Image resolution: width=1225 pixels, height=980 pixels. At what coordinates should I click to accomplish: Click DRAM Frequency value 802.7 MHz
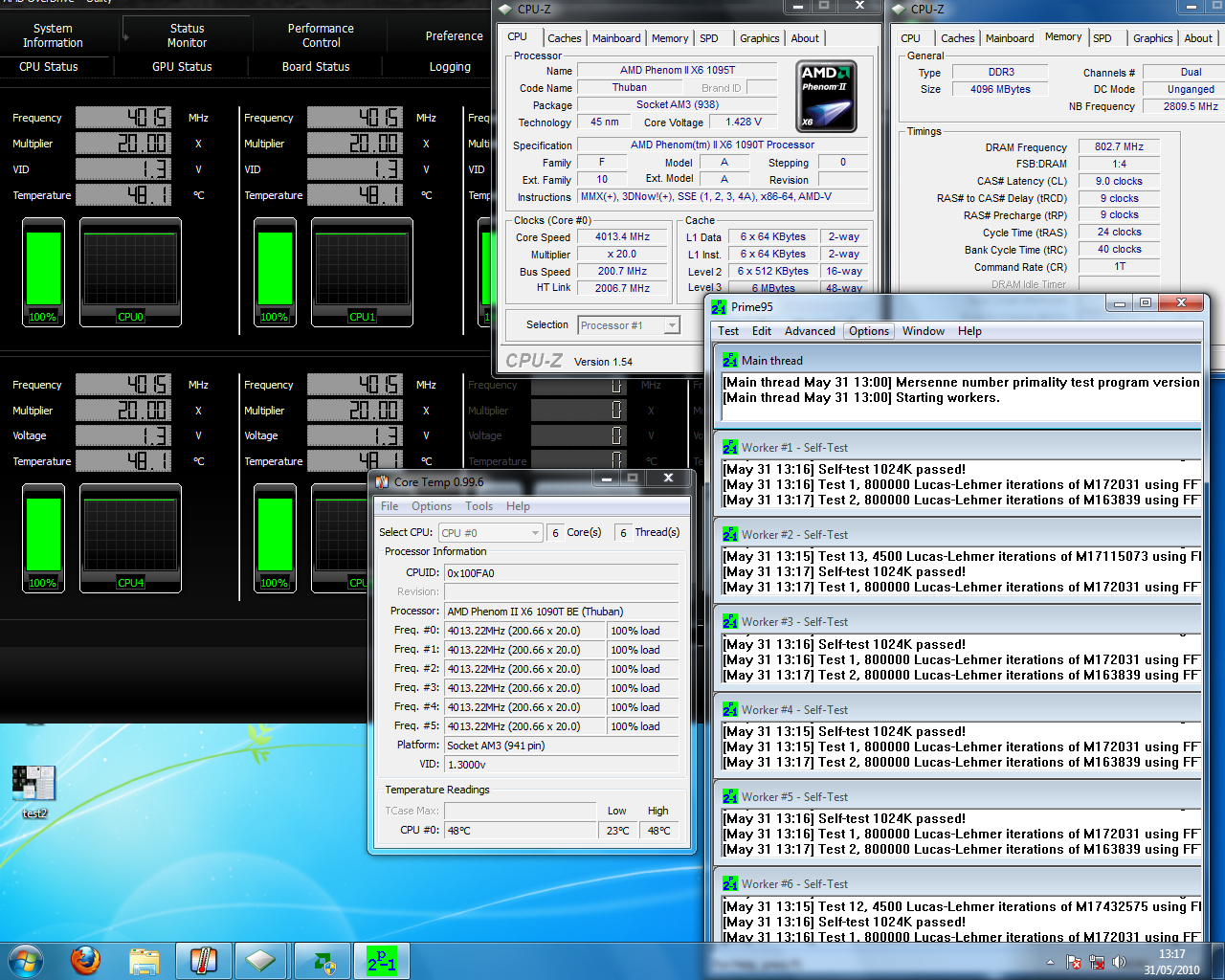tap(1119, 147)
